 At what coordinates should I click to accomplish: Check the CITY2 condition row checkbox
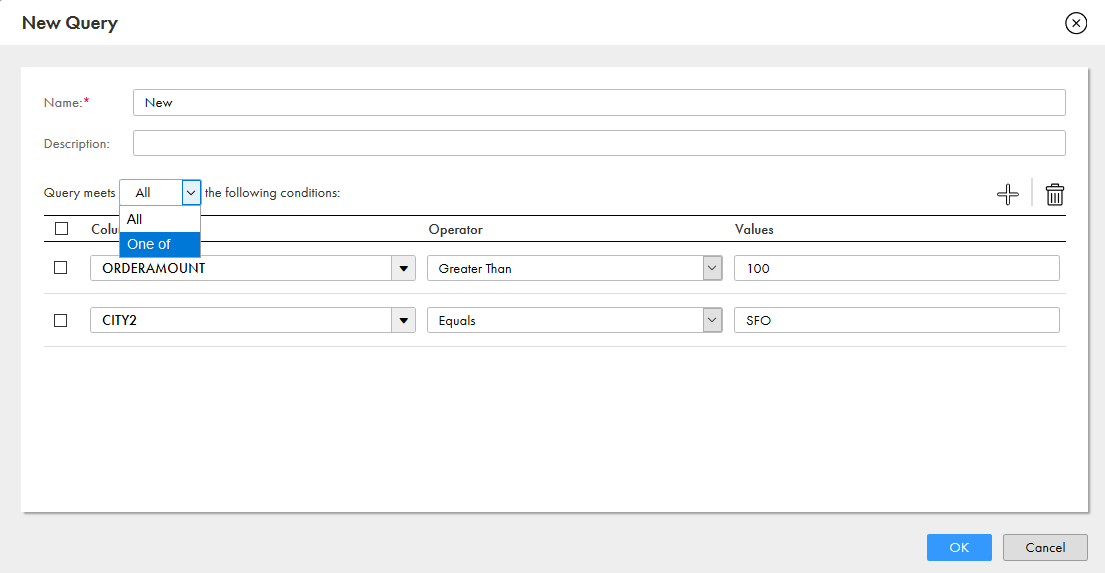[61, 320]
